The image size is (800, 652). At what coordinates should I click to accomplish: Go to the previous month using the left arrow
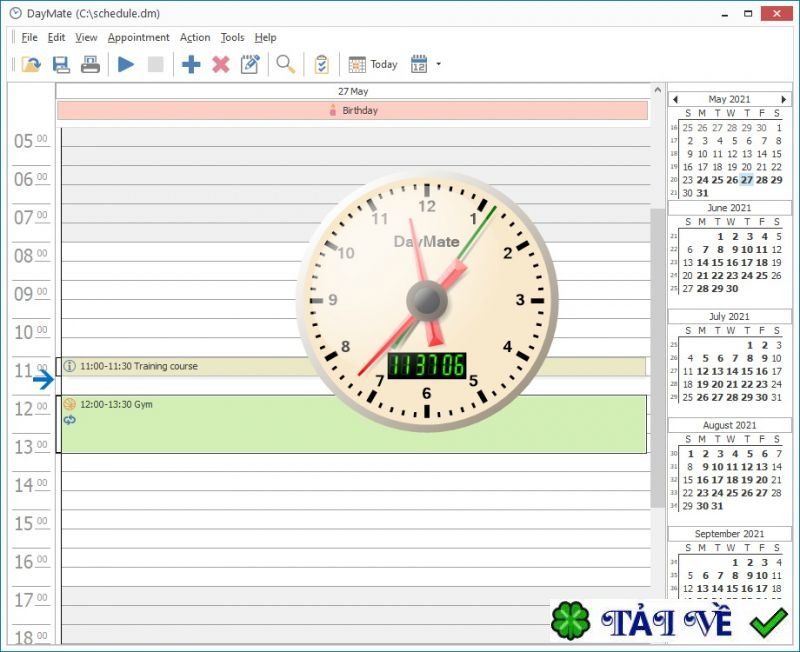[676, 99]
